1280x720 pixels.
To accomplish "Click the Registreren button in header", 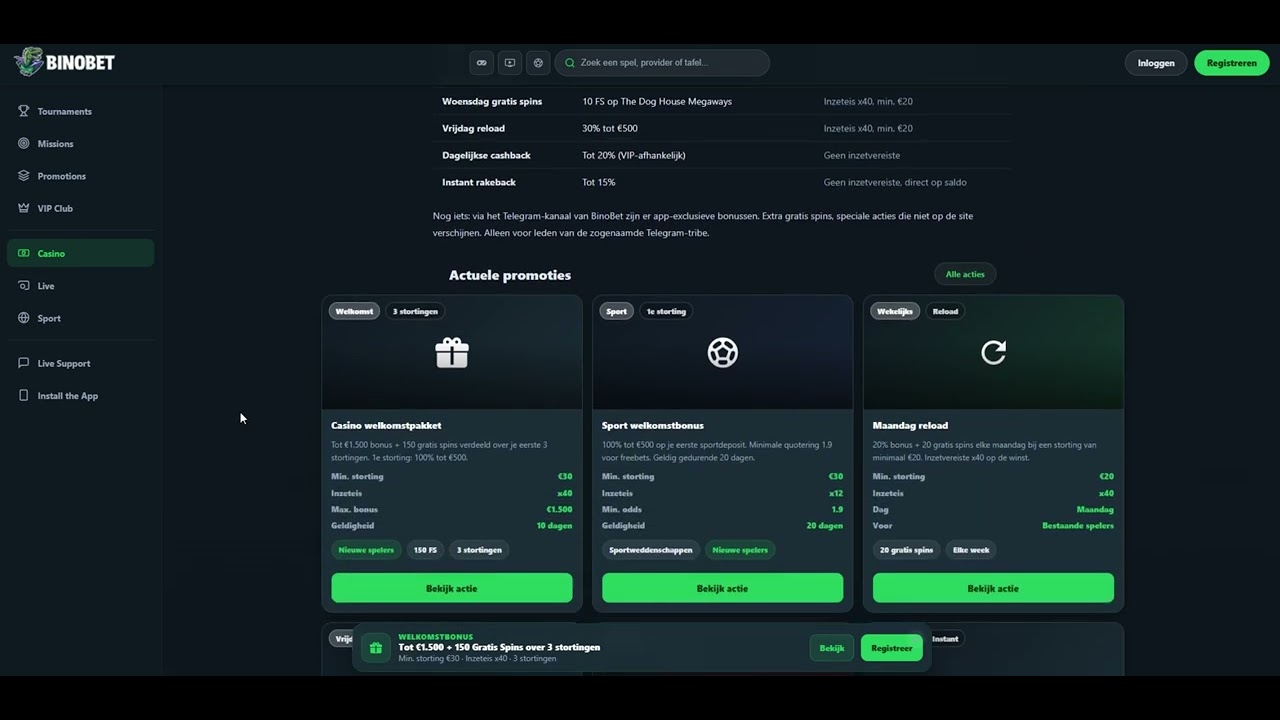I will pos(1231,63).
